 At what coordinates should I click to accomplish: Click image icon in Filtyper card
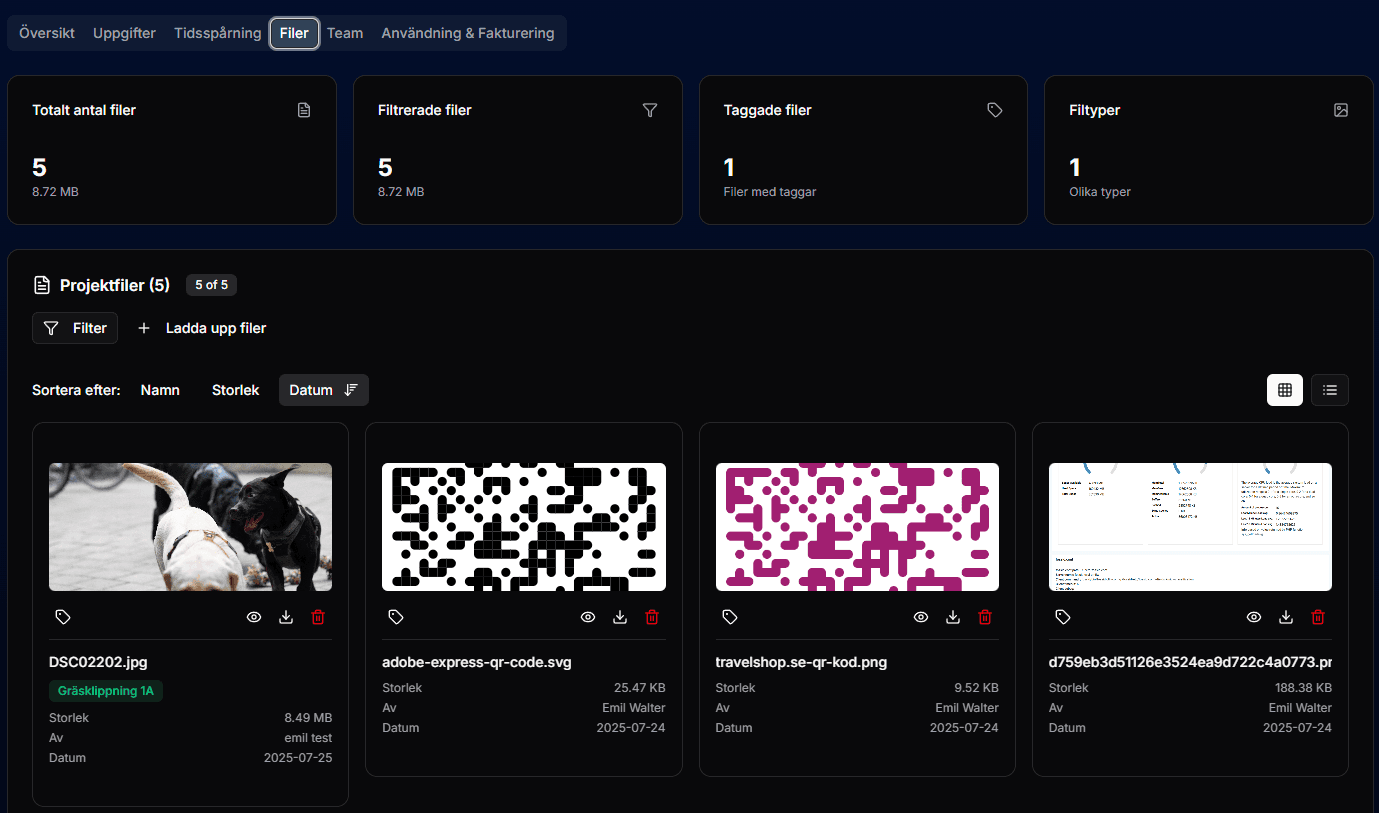coord(1341,110)
